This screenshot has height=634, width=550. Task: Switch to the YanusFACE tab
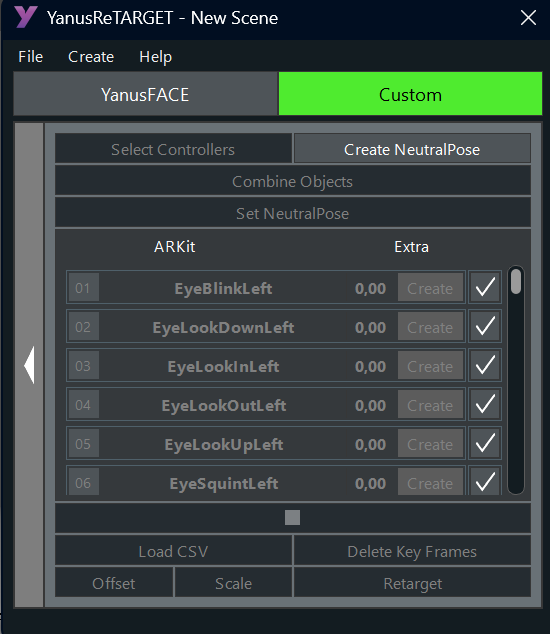click(x=145, y=95)
